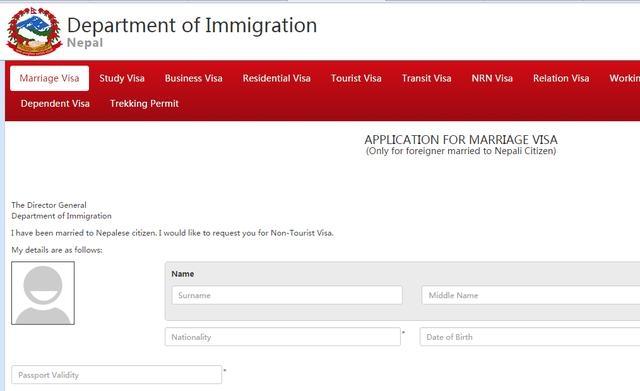Focus the Surname input field
The image size is (640, 391).
pyautogui.click(x=287, y=295)
